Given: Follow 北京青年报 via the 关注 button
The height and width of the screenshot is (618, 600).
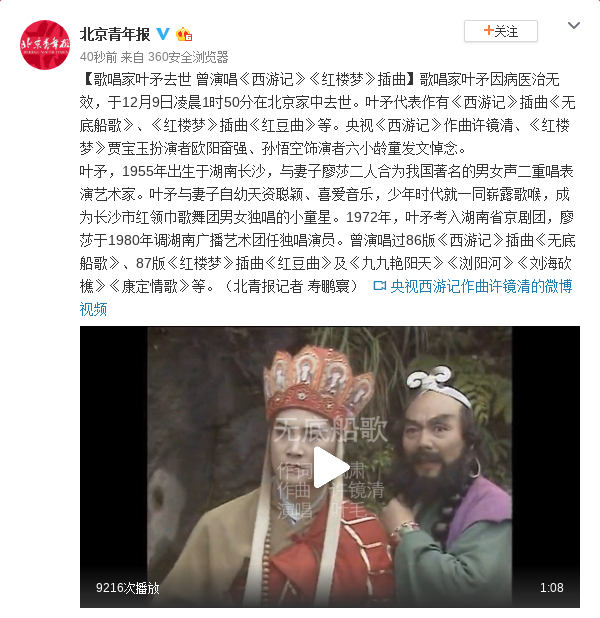Looking at the screenshot, I should coord(501,31).
